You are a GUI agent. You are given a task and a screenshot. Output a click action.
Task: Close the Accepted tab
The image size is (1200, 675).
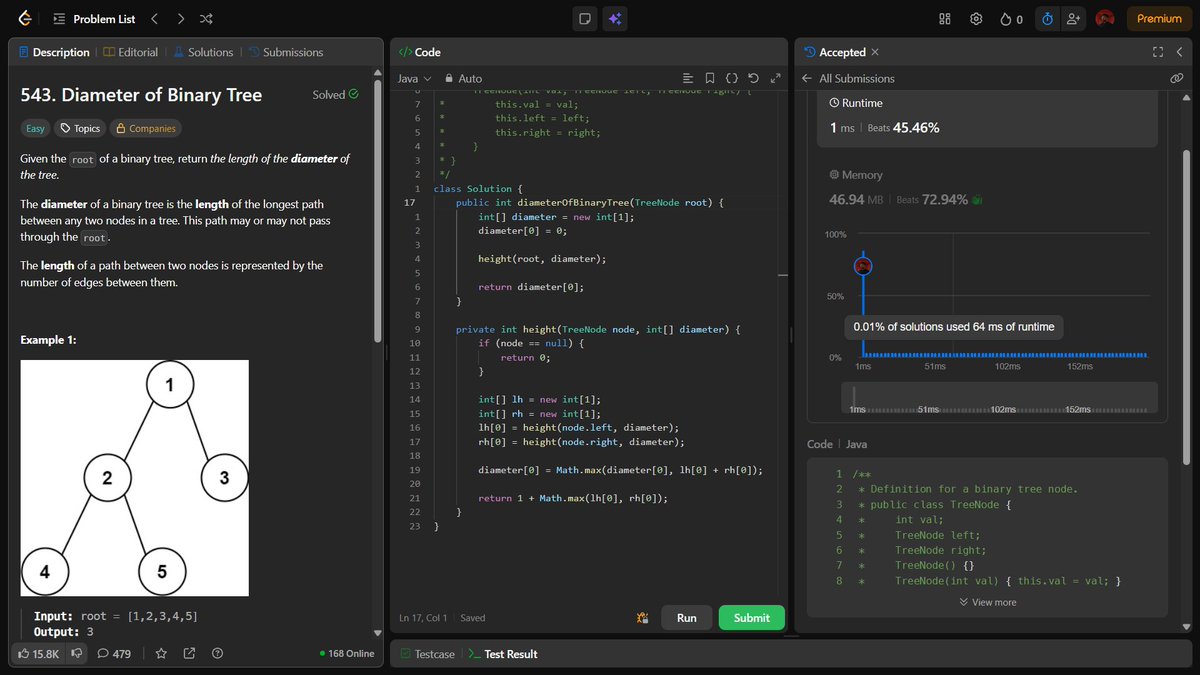click(875, 52)
